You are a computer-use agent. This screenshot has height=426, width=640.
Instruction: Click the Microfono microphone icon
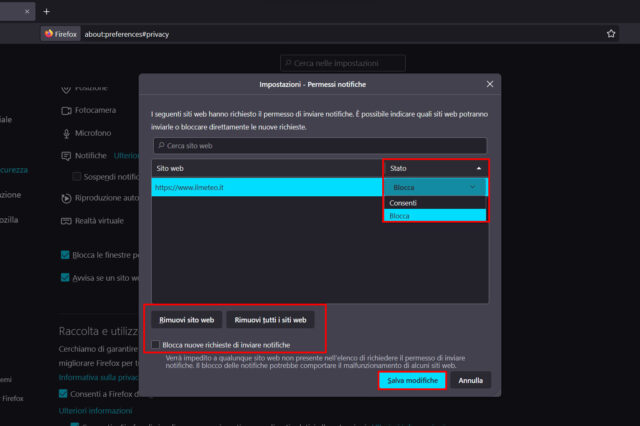click(67, 133)
